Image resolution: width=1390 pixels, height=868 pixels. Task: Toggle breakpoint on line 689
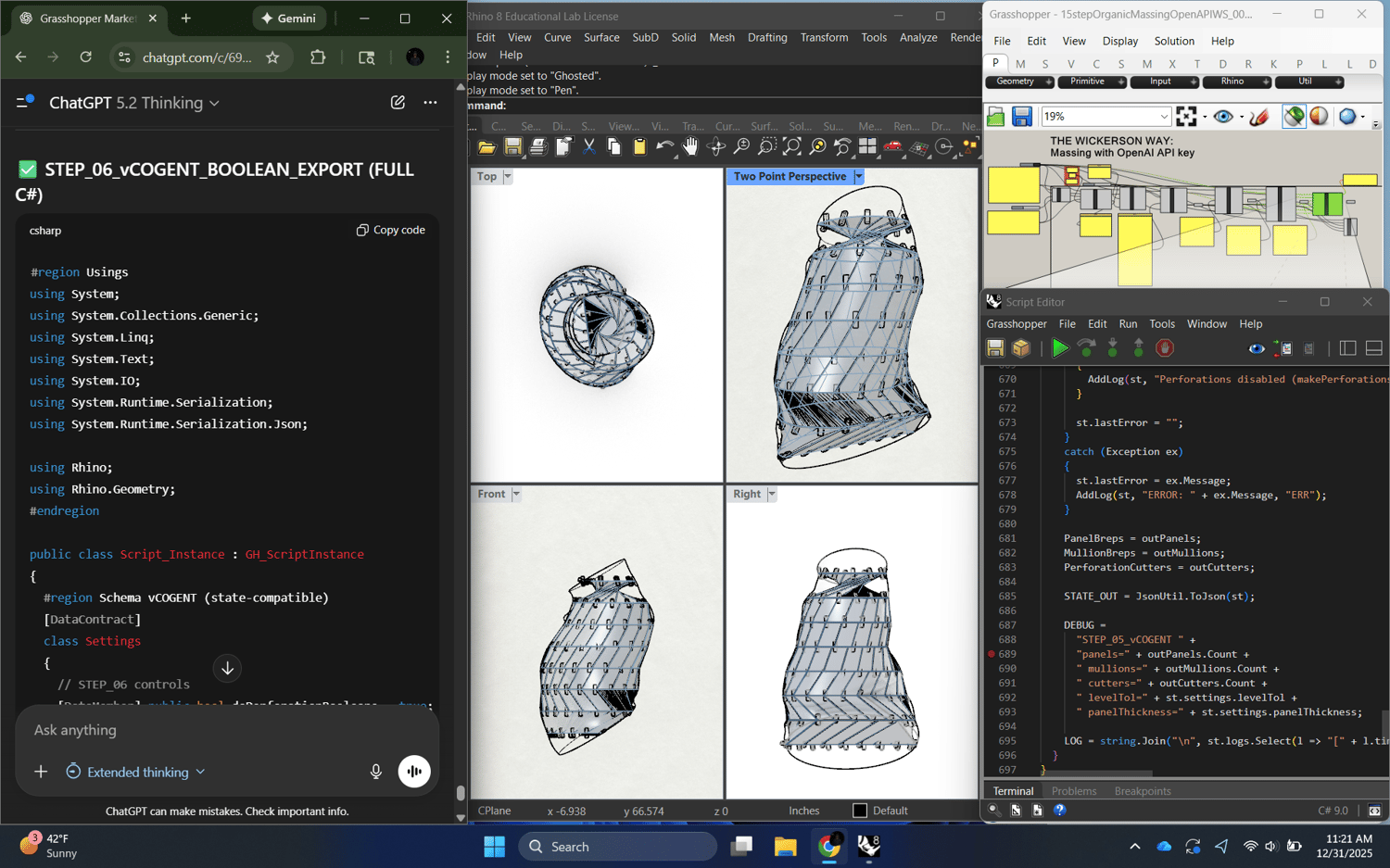pos(992,654)
